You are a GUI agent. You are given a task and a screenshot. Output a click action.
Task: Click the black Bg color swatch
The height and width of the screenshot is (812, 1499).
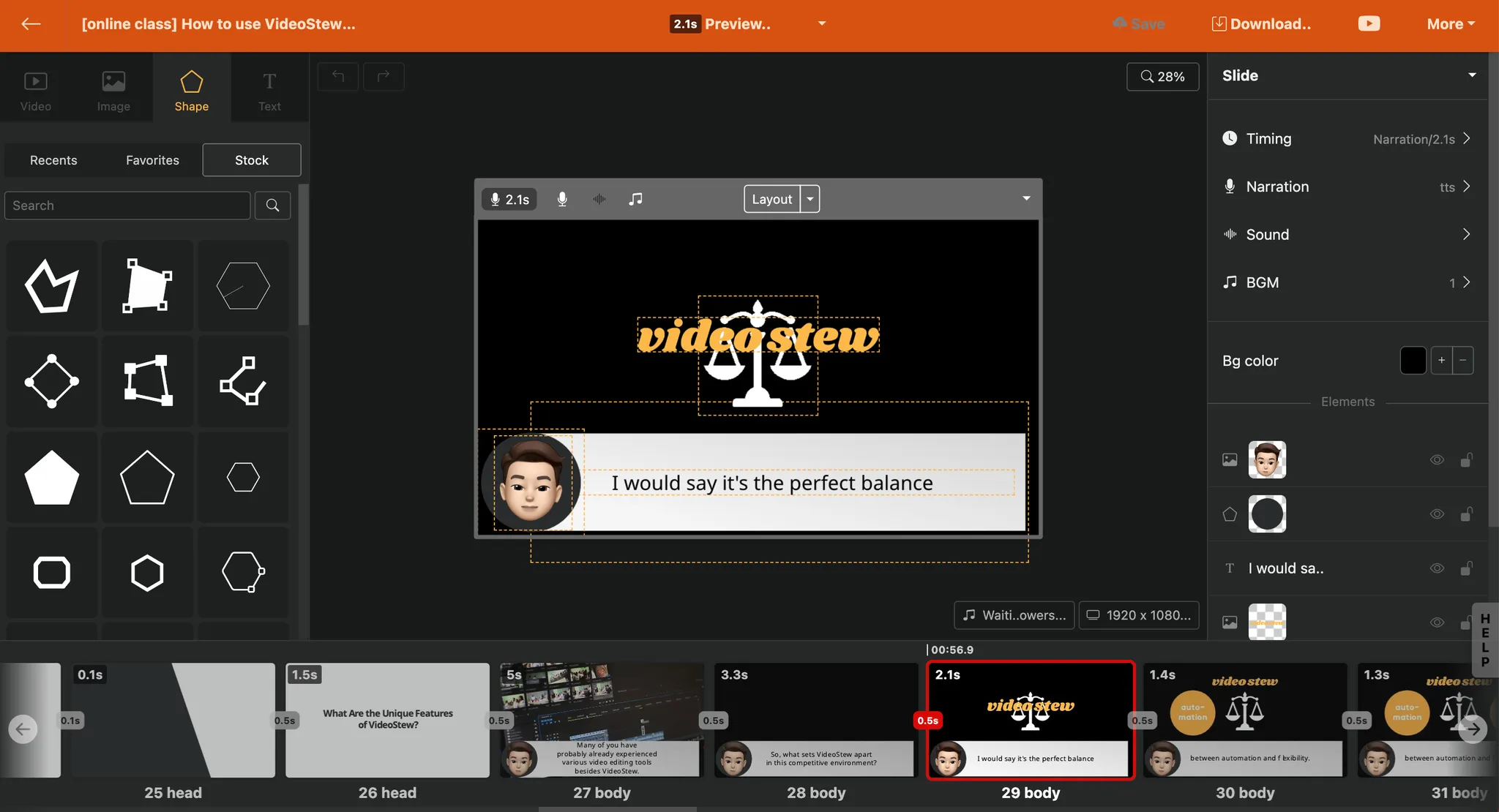(1413, 361)
